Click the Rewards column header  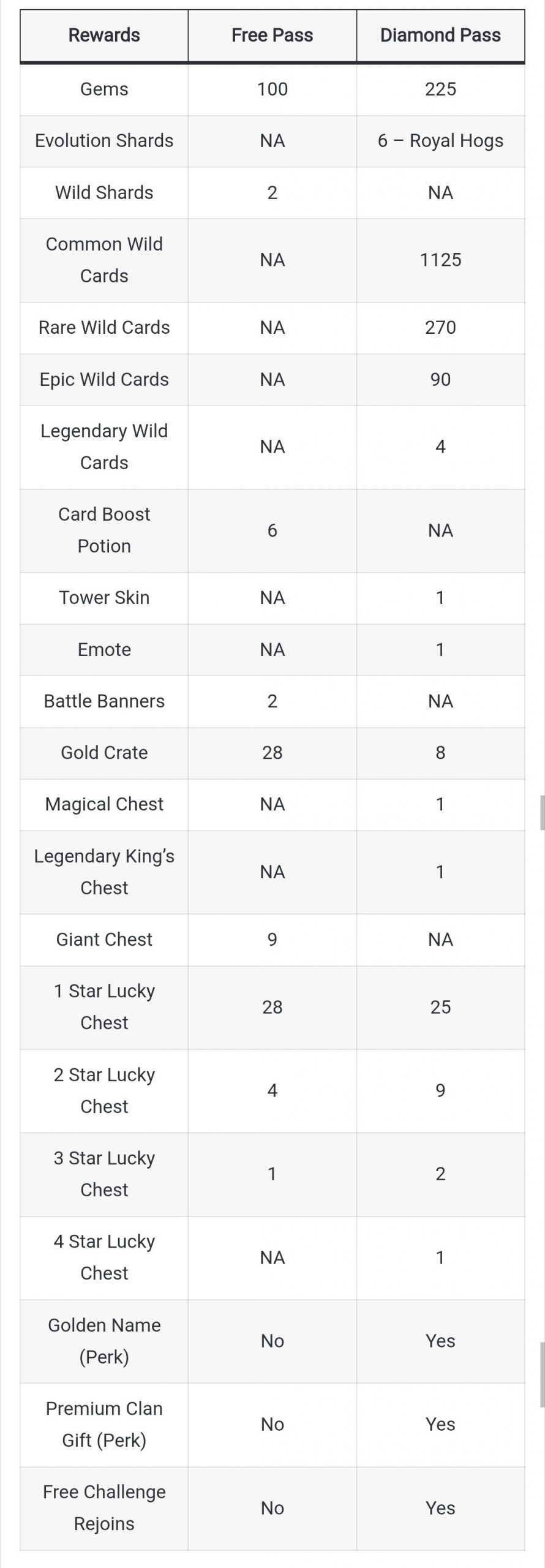[104, 36]
